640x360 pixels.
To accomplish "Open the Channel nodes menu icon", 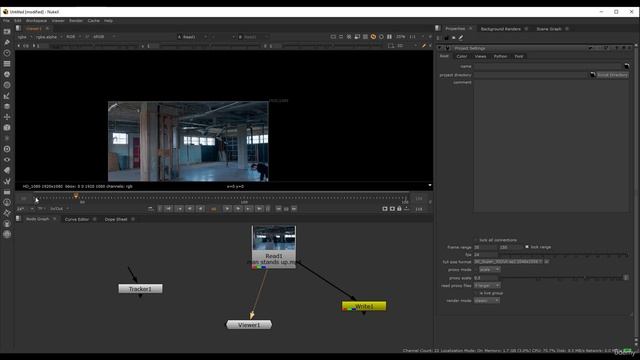I will [x=7, y=64].
